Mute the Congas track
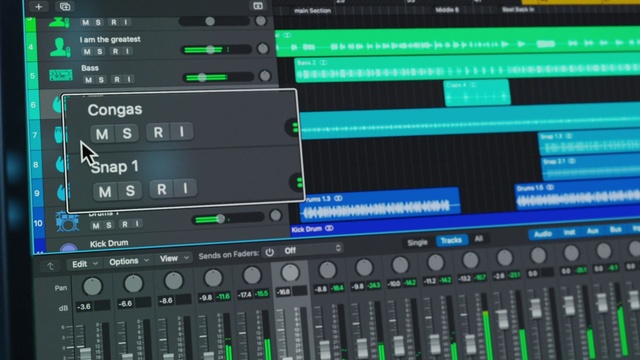This screenshot has width=640, height=360. click(x=102, y=134)
